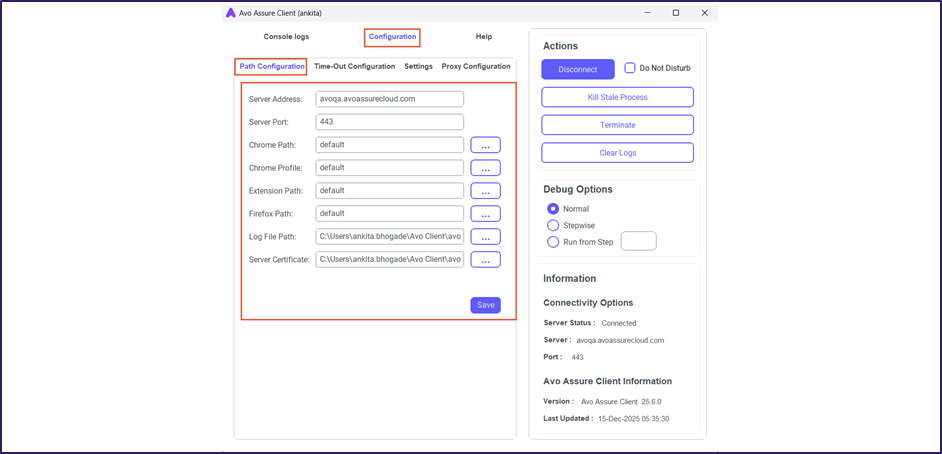Select the Run from Step option

pyautogui.click(x=553, y=242)
